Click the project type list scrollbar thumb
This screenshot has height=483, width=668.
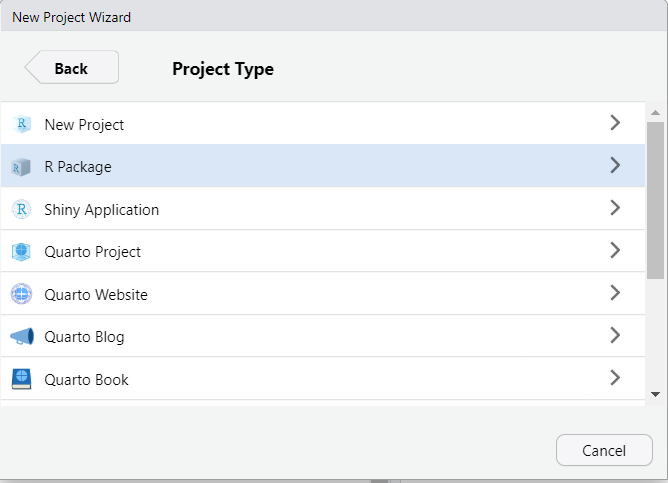click(x=655, y=200)
